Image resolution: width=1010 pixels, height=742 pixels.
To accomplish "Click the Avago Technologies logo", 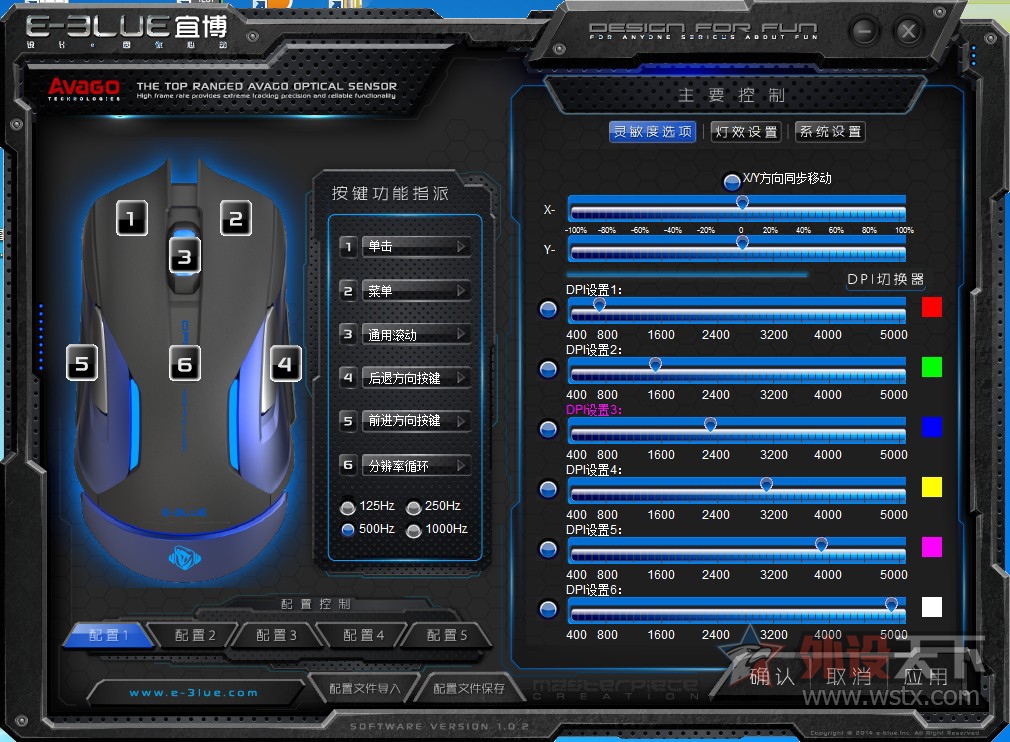I will (84, 89).
